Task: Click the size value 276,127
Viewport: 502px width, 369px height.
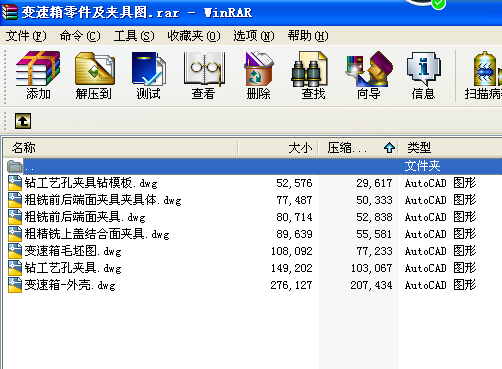Action: (292, 285)
